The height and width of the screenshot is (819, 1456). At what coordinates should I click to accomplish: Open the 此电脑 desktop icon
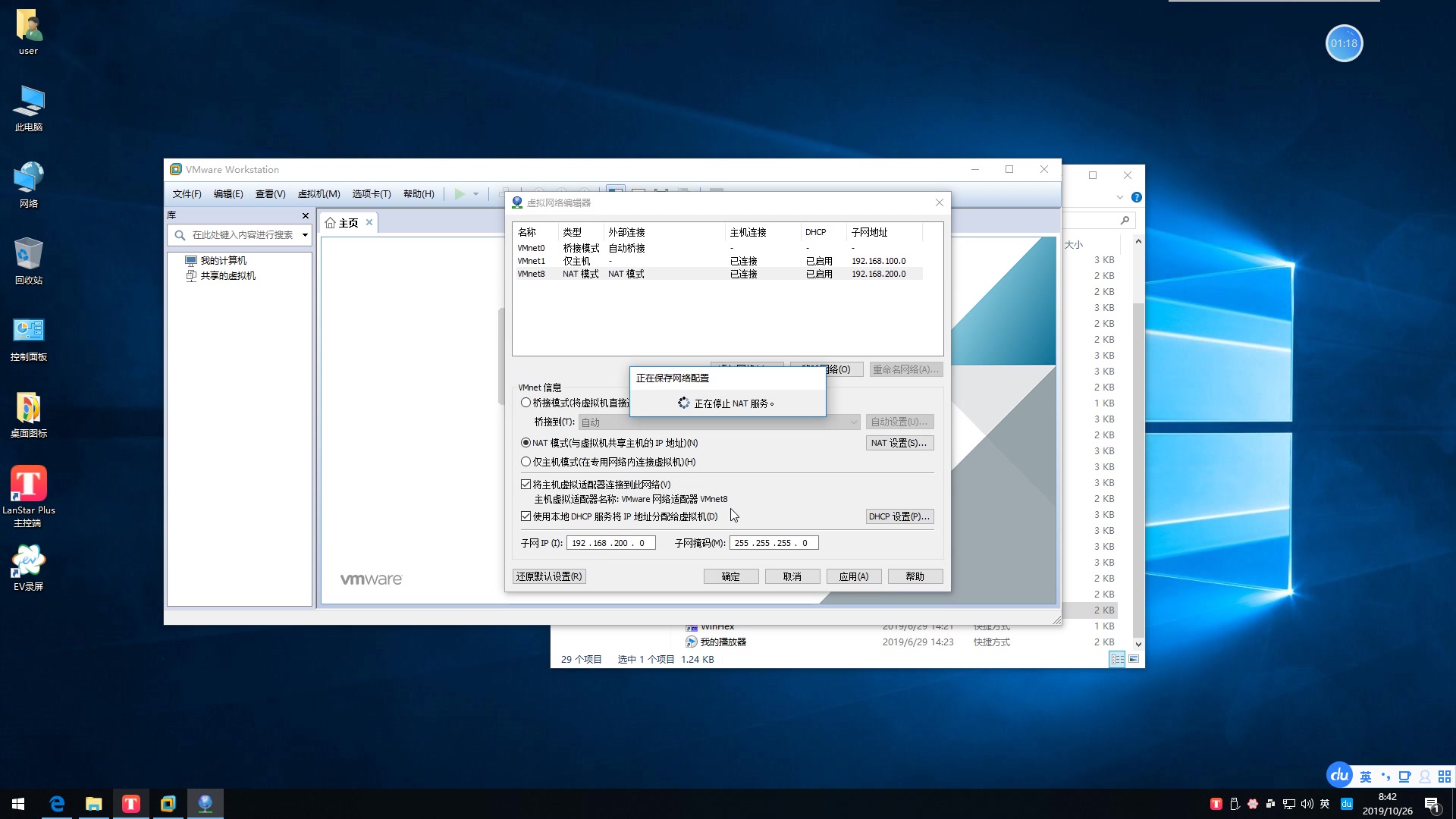tap(29, 108)
